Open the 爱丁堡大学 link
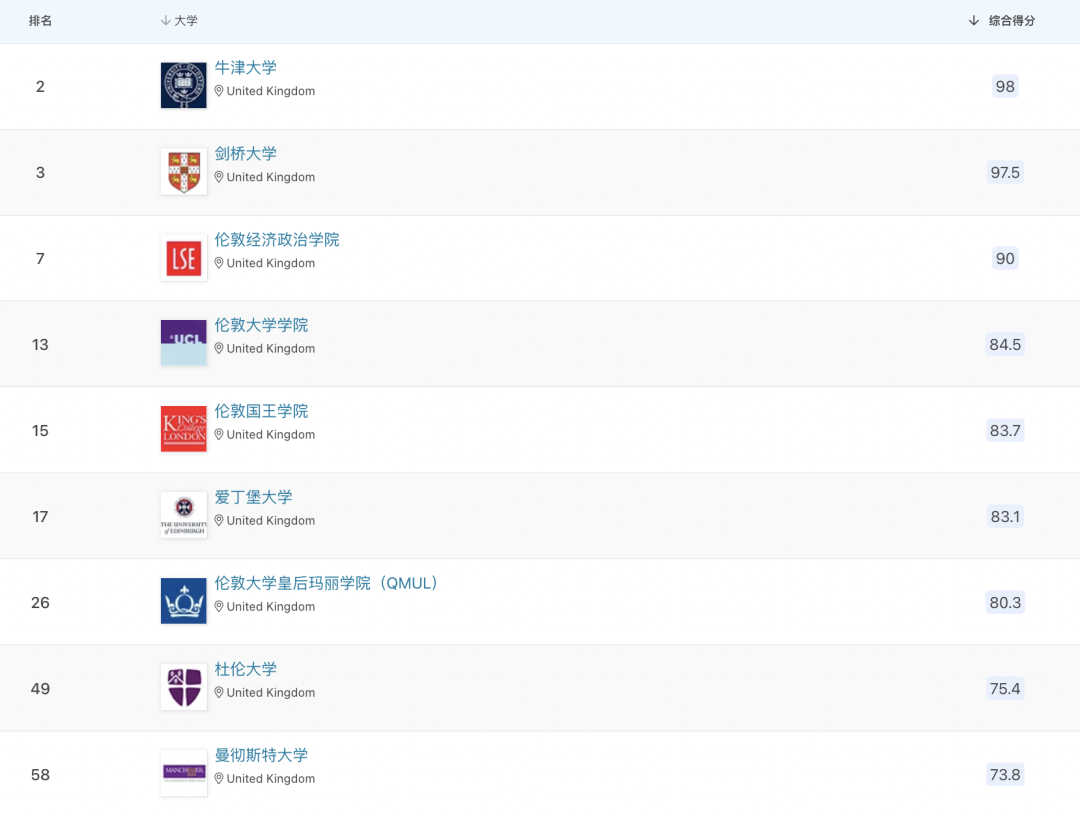 [253, 497]
